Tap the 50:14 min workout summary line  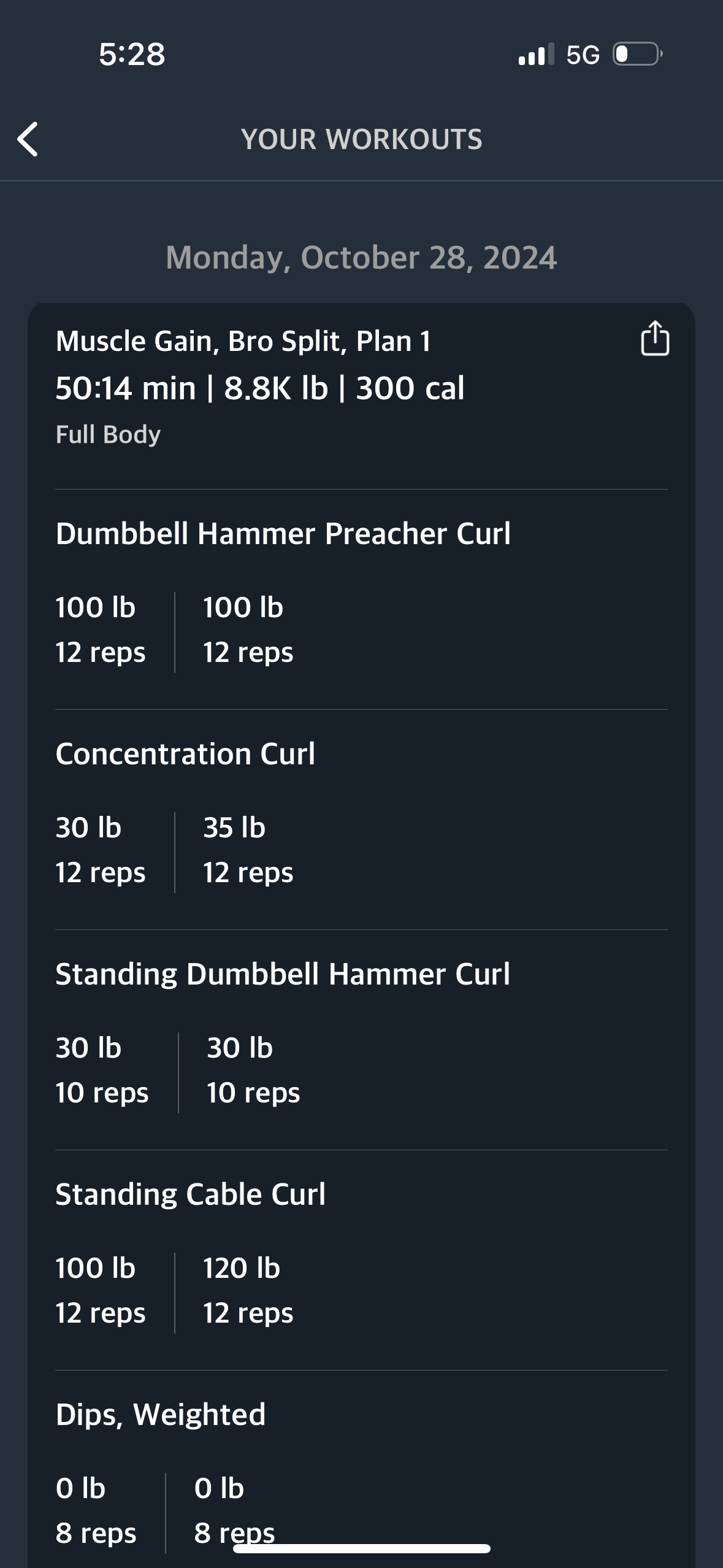[260, 388]
